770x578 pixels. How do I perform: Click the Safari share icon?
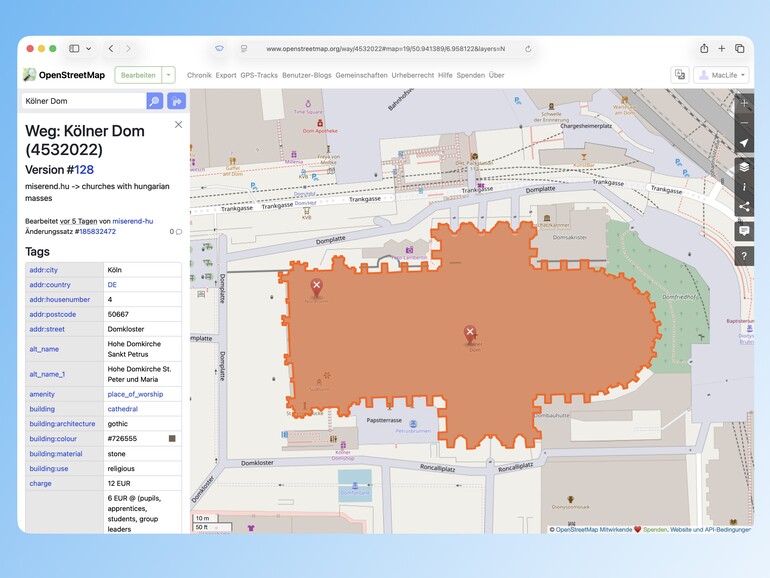pos(704,49)
